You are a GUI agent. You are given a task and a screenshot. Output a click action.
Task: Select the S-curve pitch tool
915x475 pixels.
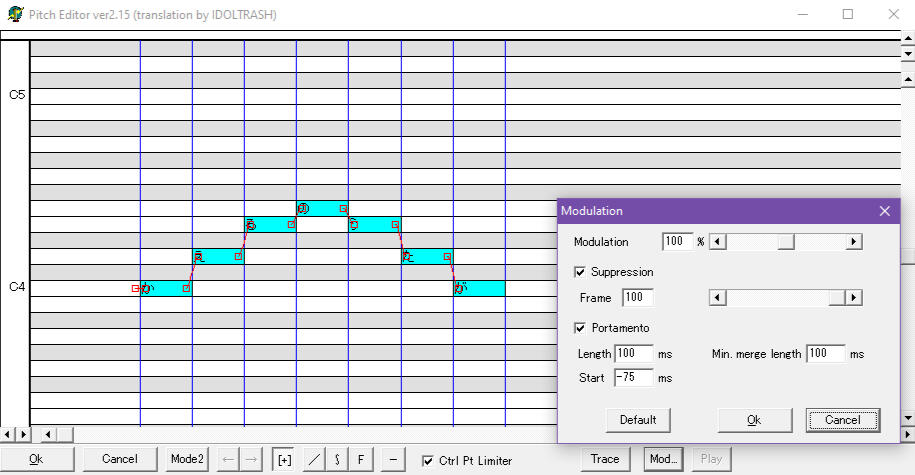point(337,459)
